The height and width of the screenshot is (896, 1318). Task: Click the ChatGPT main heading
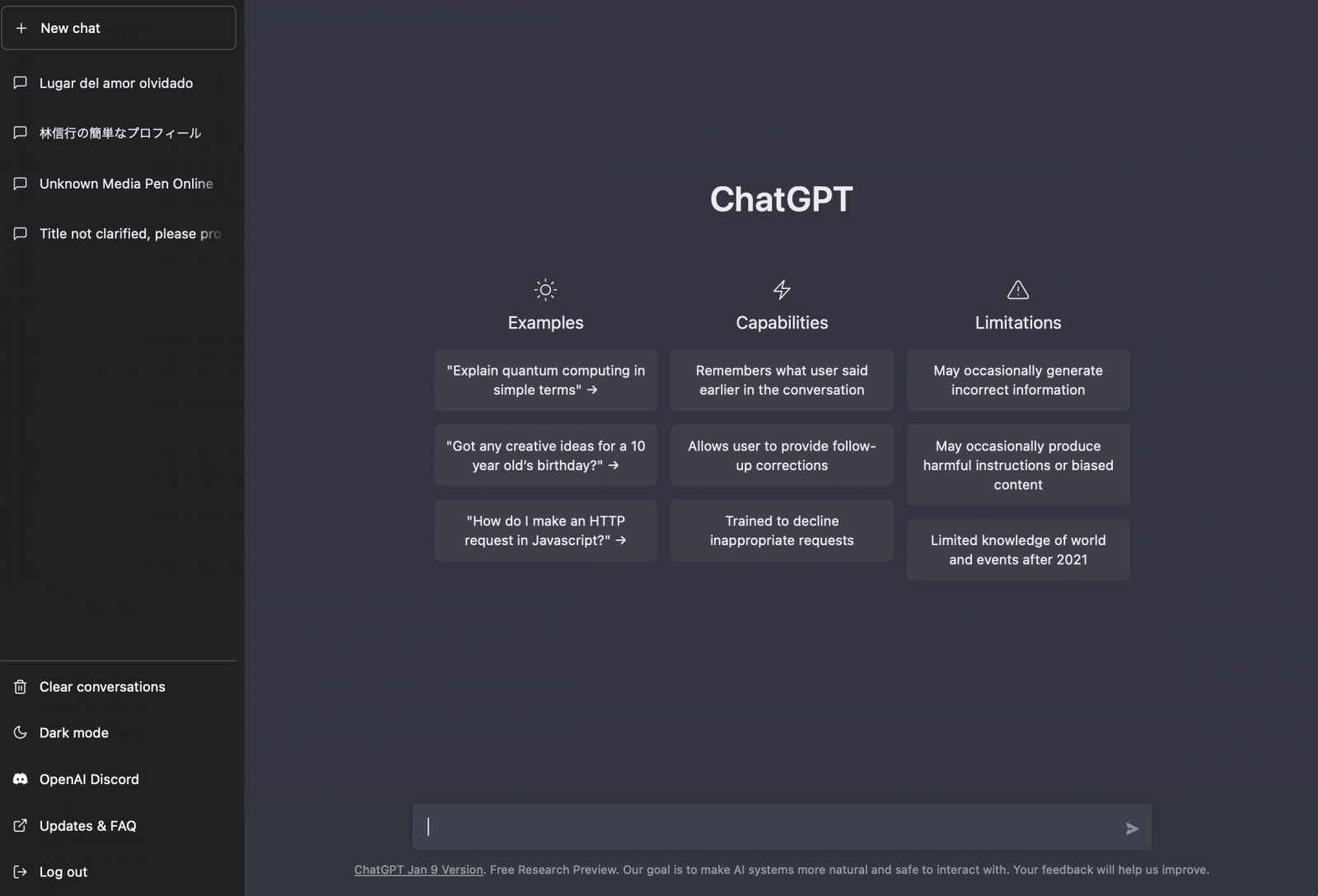[782, 199]
